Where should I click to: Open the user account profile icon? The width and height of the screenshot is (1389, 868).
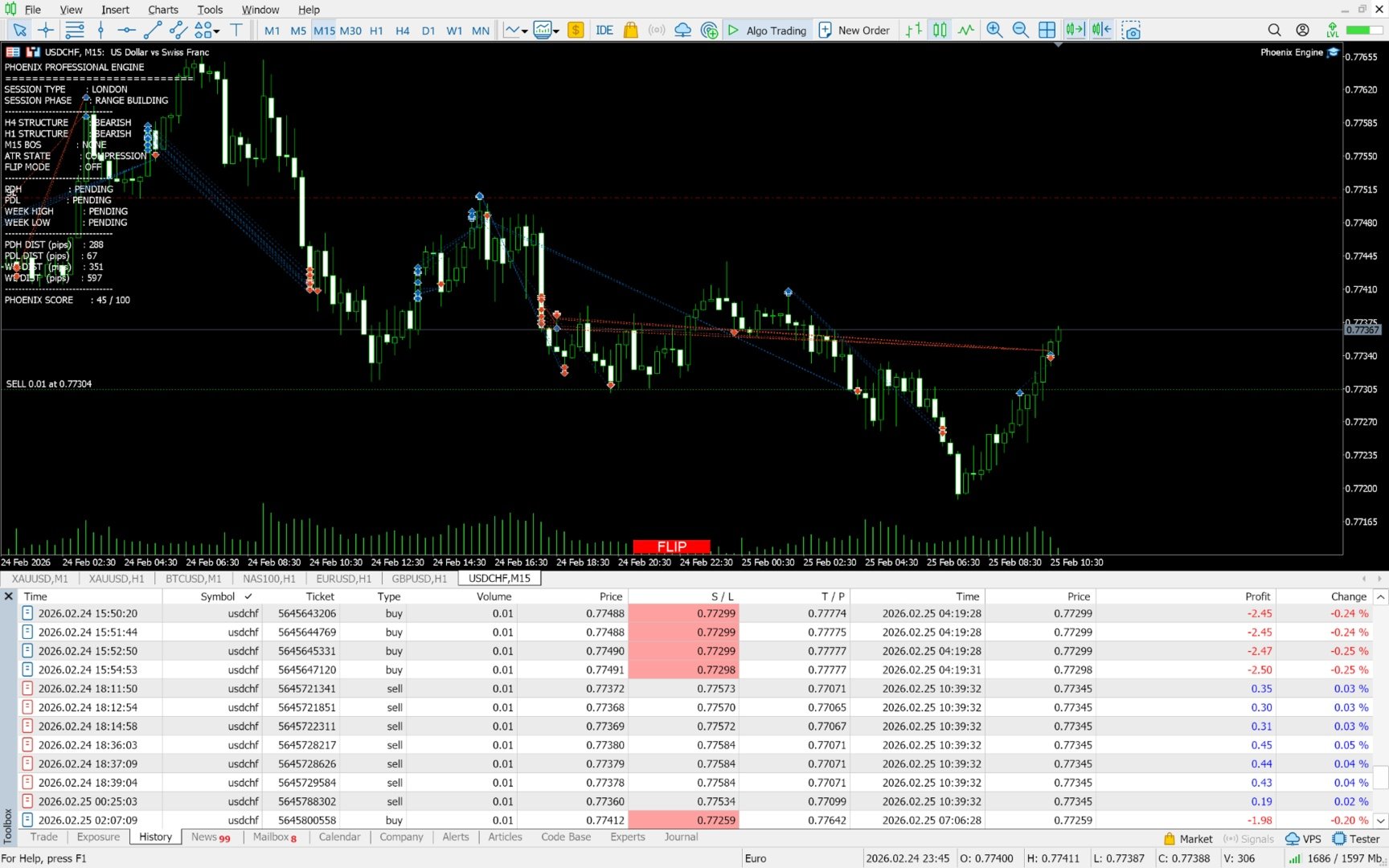tap(1302, 31)
